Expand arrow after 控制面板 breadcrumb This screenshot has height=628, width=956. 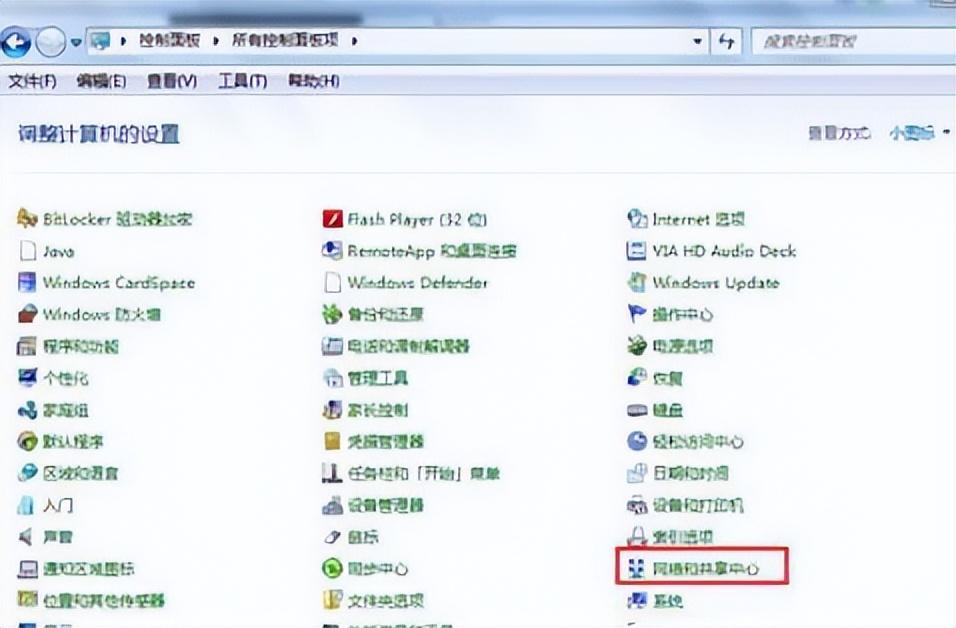(216, 41)
